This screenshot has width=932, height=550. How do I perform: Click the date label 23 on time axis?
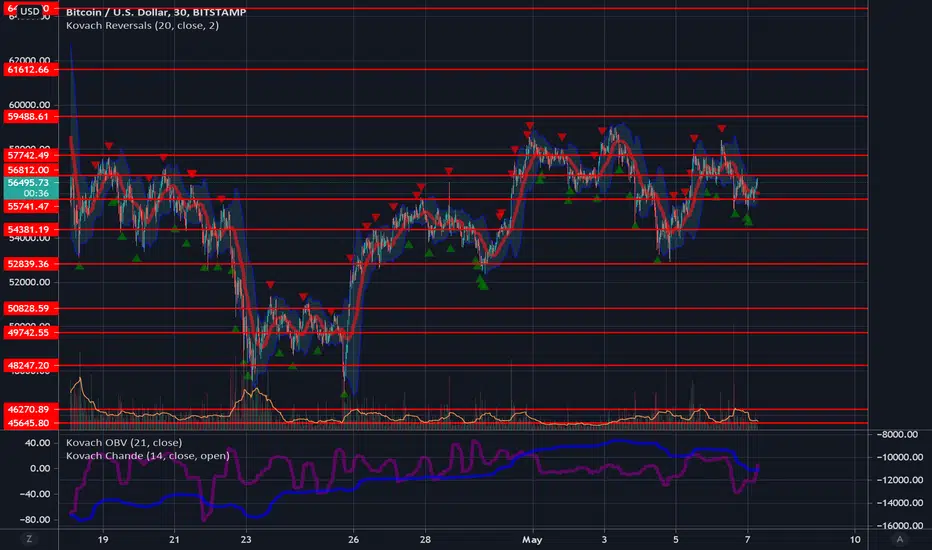(x=246, y=540)
